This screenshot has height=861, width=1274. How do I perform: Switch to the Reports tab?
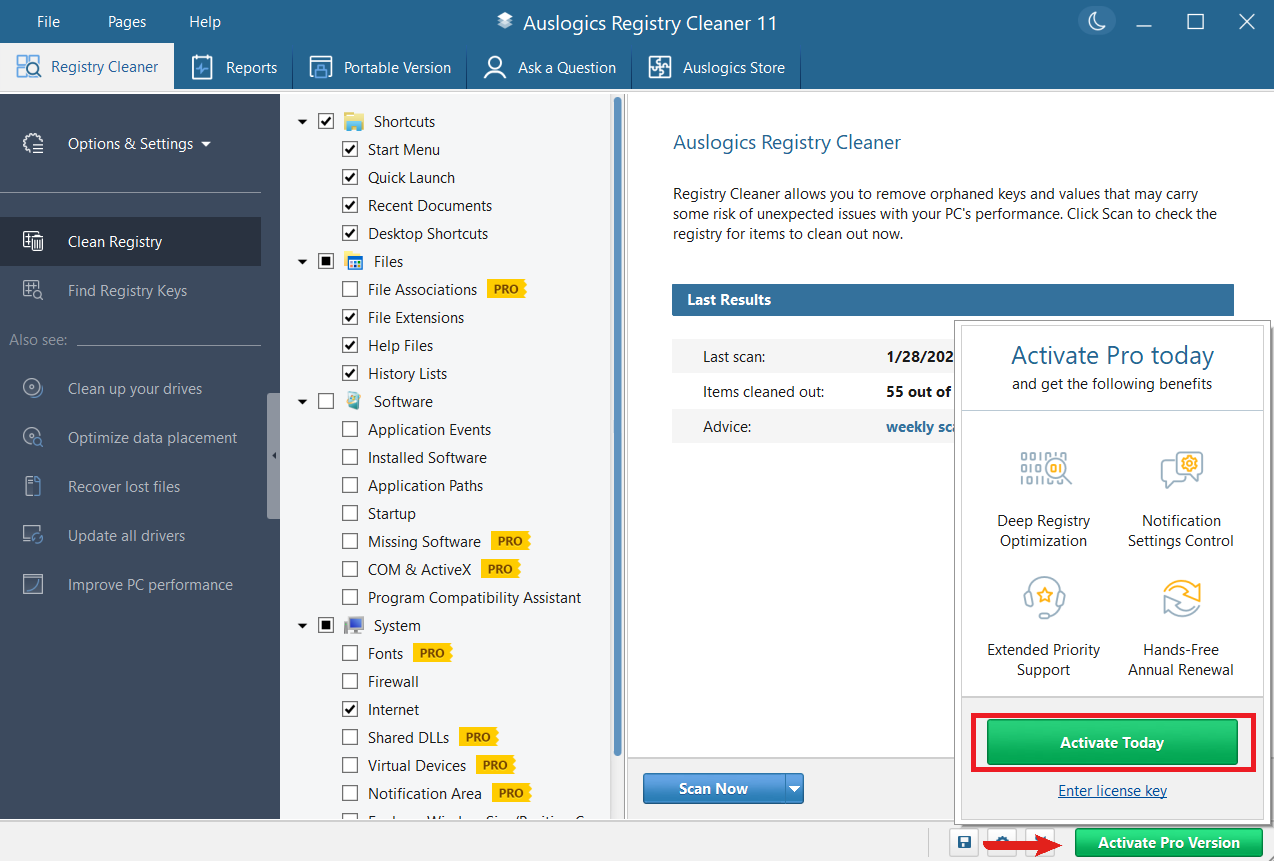coord(234,68)
